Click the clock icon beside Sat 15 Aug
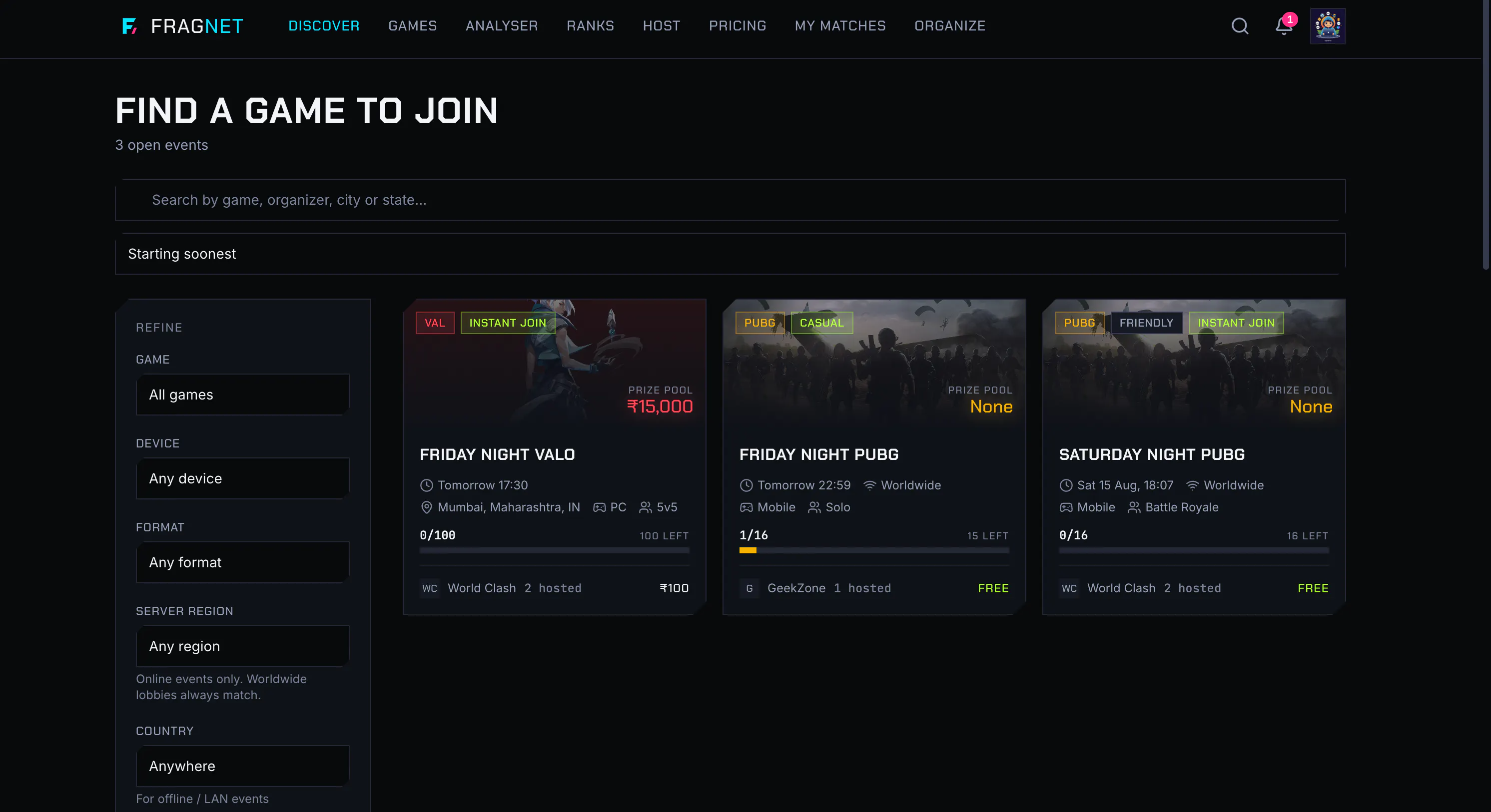 click(1066, 486)
